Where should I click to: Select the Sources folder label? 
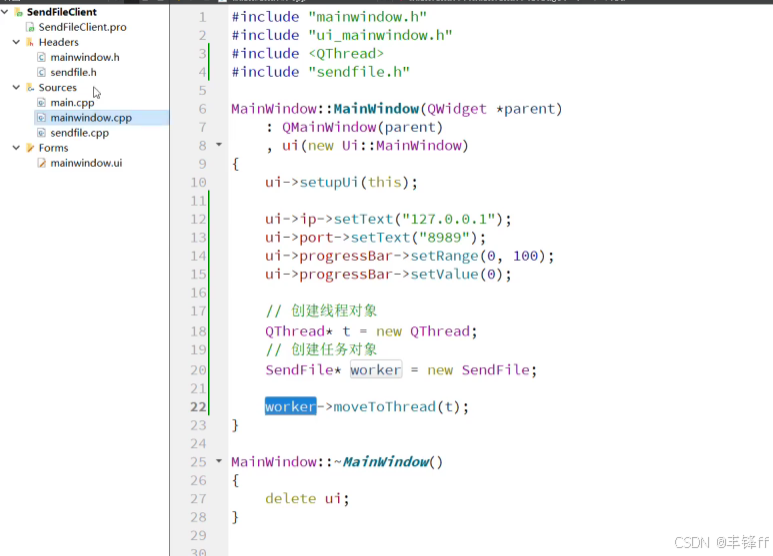click(58, 88)
